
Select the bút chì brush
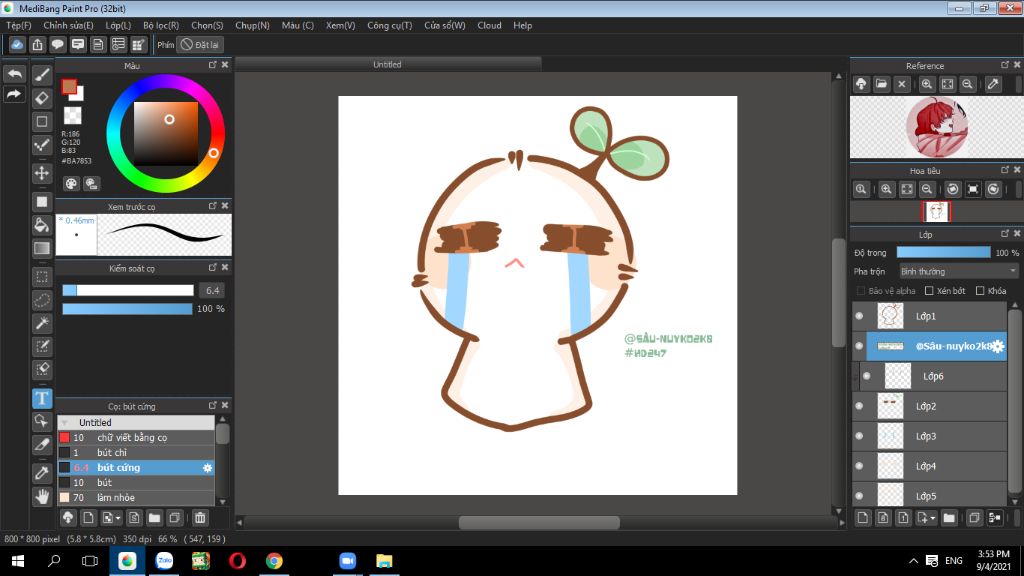click(x=136, y=453)
